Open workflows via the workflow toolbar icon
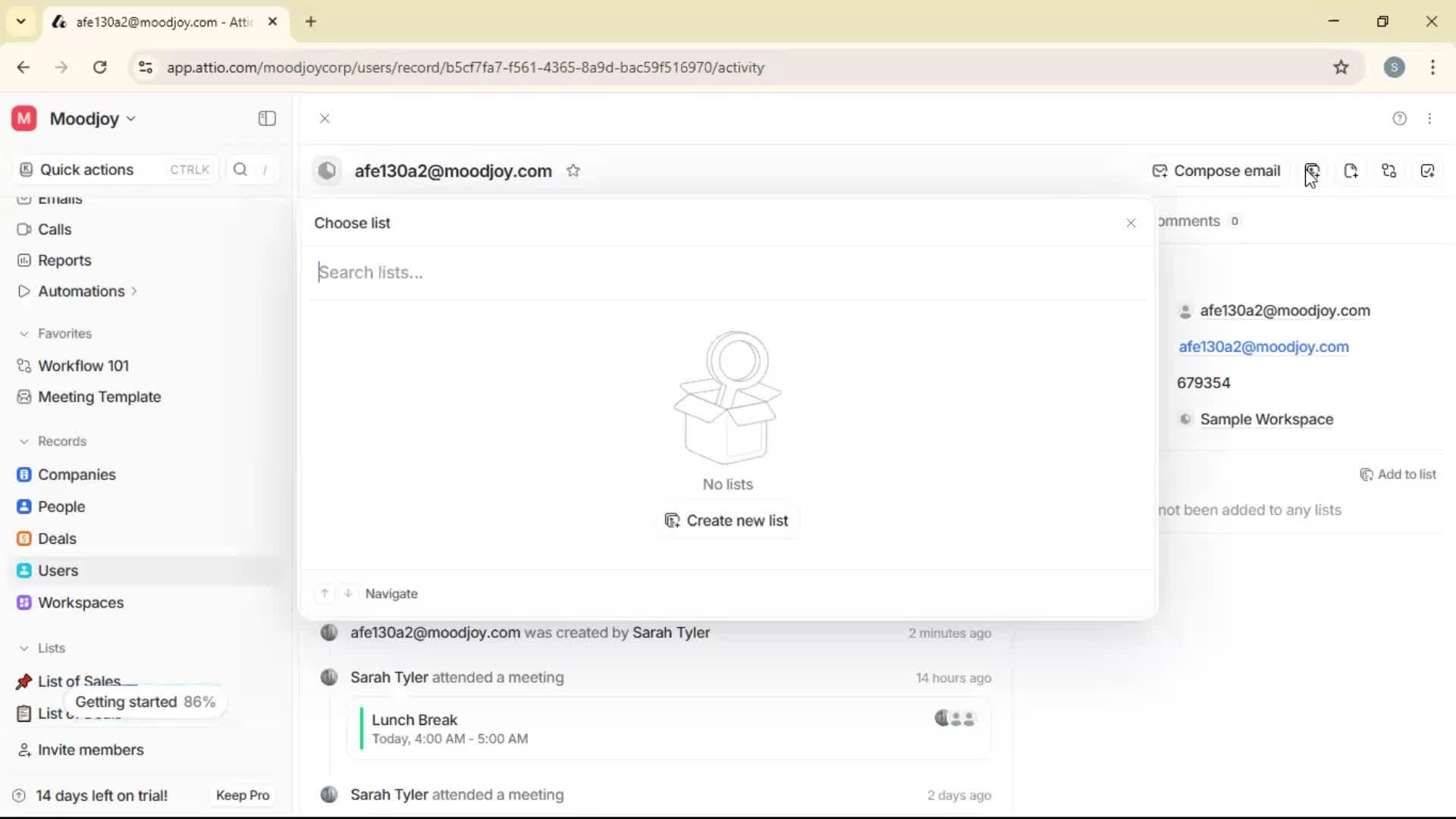Image resolution: width=1456 pixels, height=819 pixels. [1390, 171]
